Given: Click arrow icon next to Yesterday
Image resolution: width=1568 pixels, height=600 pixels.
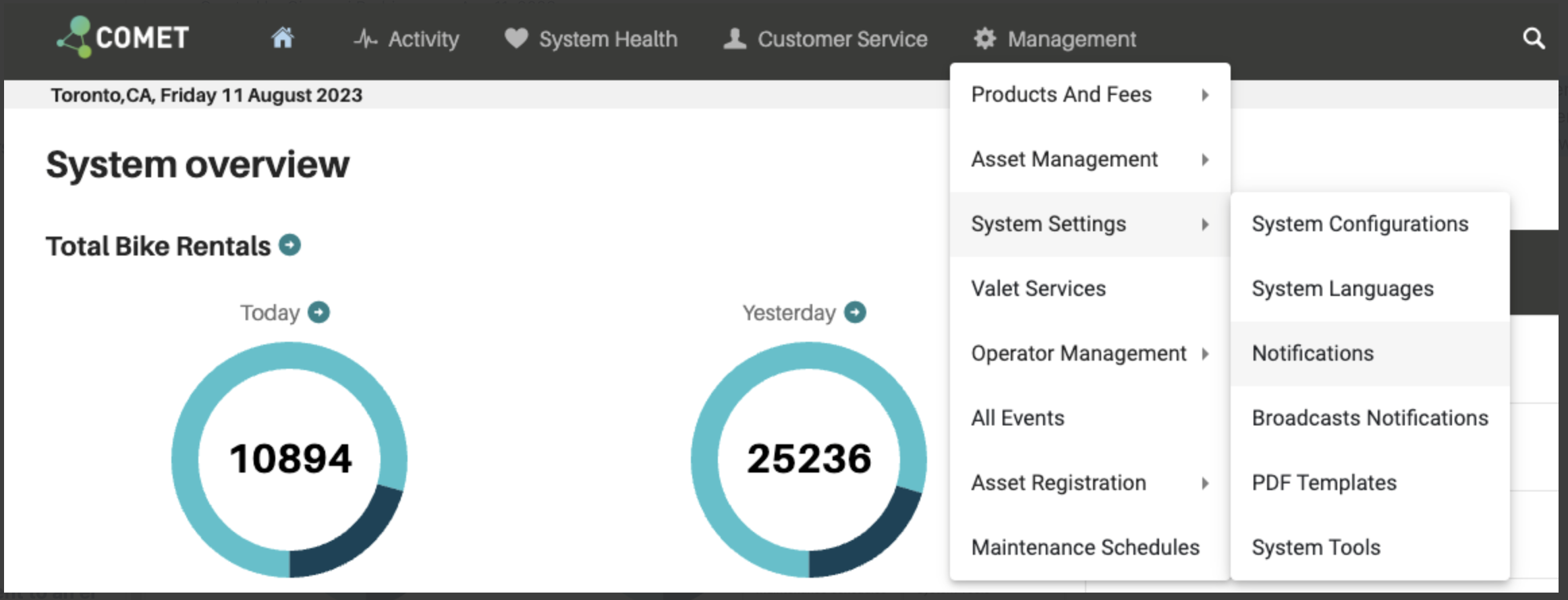Looking at the screenshot, I should point(855,312).
